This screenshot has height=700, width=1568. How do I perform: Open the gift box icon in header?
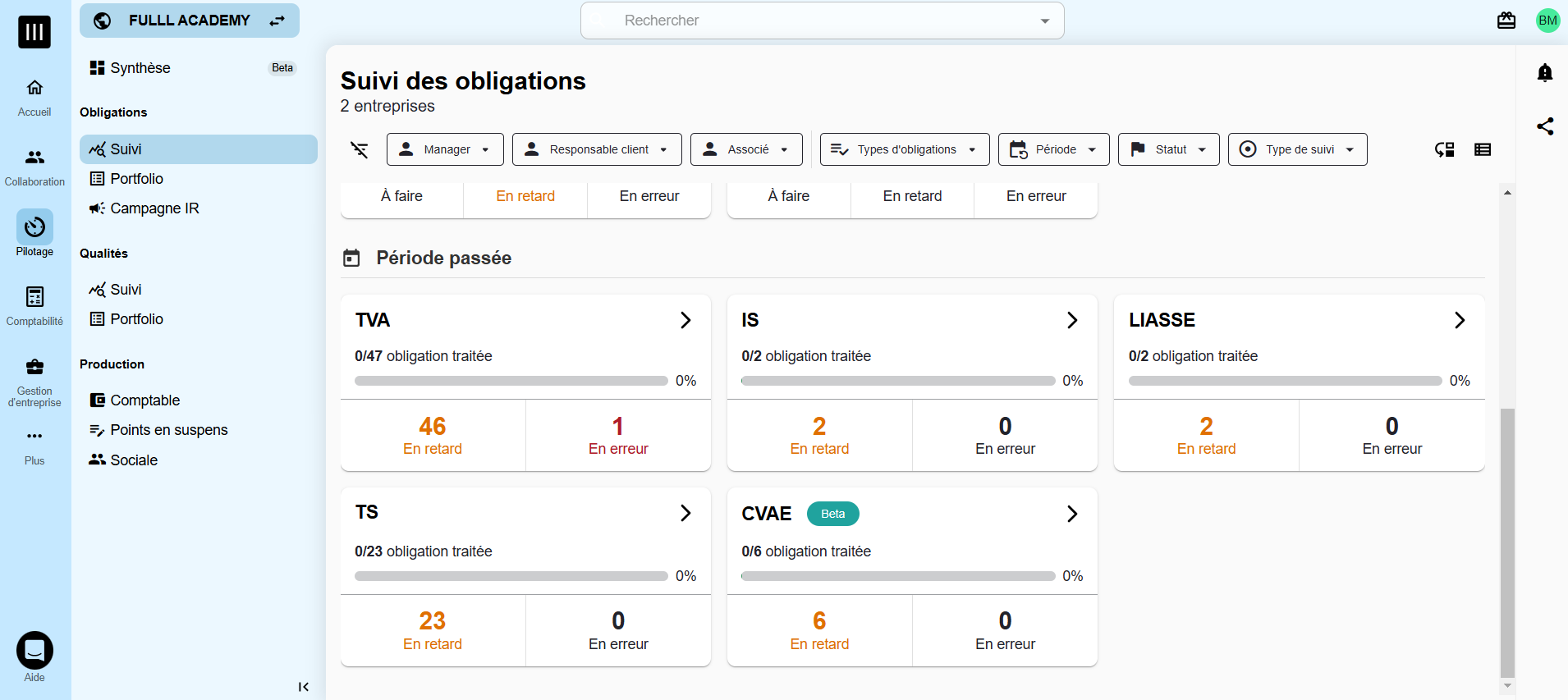[1506, 21]
